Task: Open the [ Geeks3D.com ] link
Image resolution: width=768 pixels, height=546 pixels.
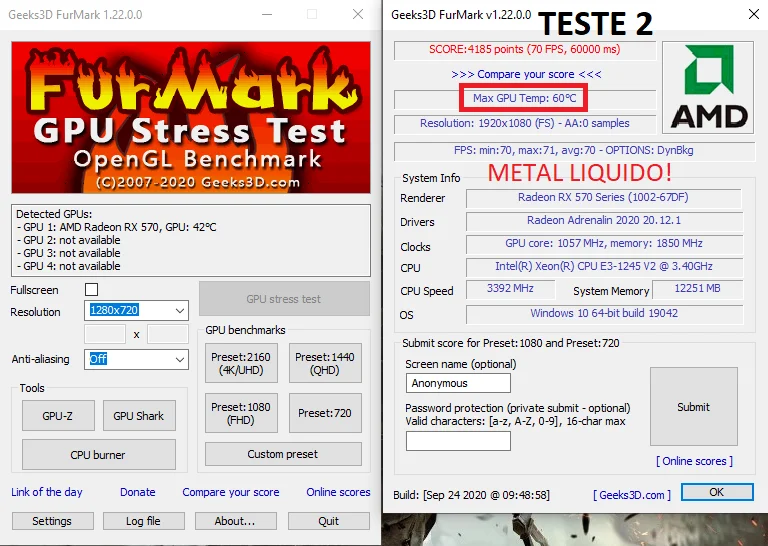Action: click(x=632, y=495)
